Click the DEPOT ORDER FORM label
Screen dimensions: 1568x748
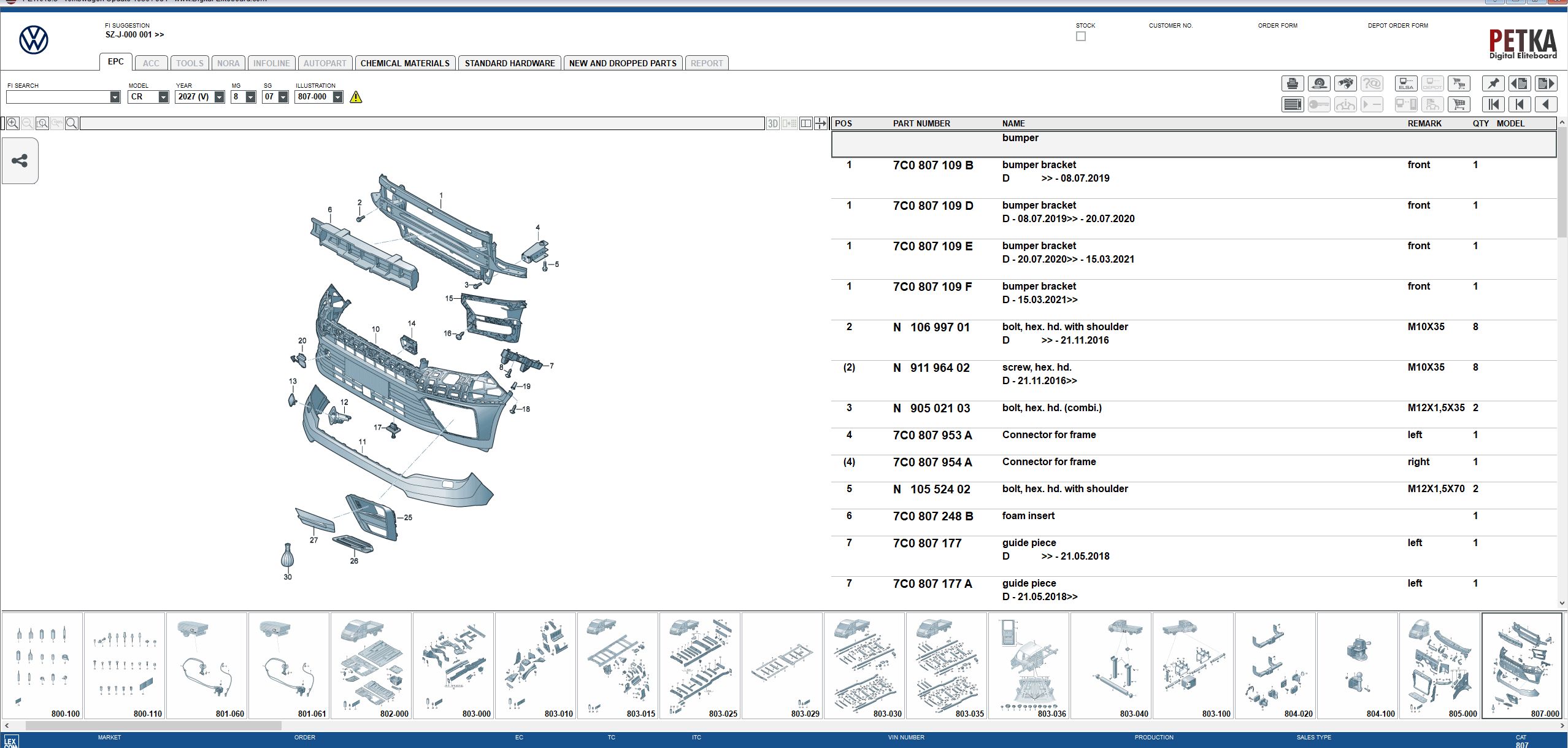[x=1397, y=26]
